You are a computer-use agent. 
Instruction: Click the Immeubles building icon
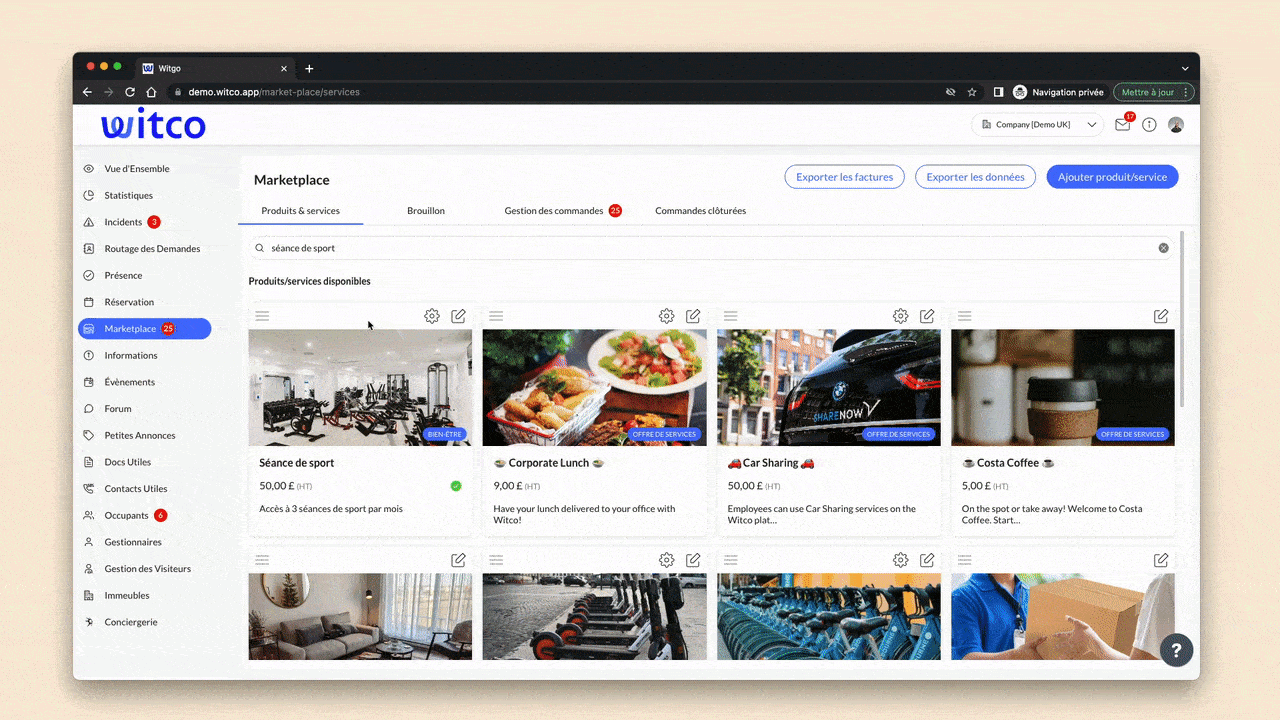coord(89,595)
